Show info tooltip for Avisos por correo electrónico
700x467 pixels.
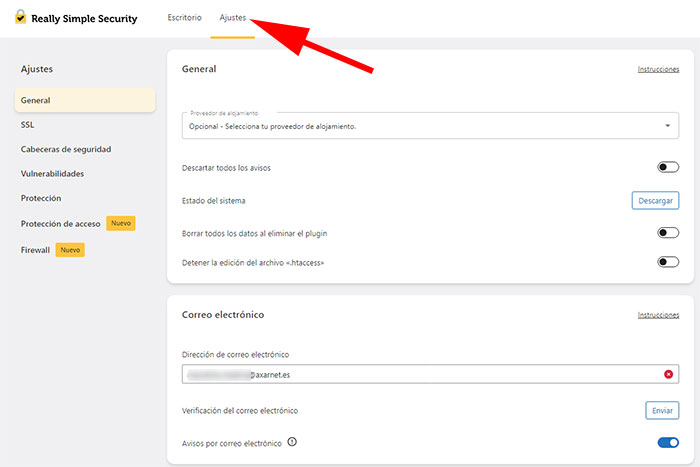click(x=292, y=442)
